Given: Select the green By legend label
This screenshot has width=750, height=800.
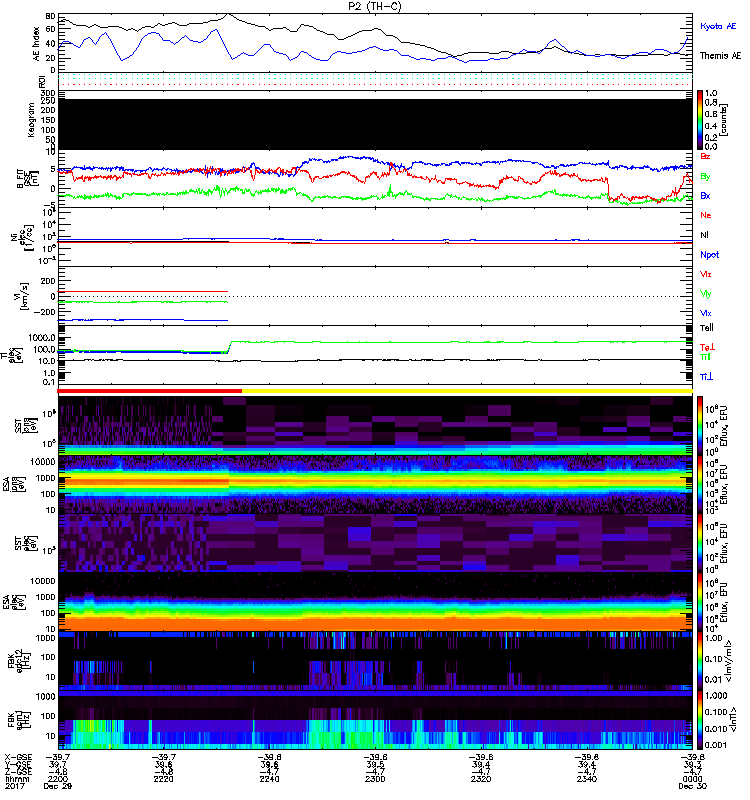Looking at the screenshot, I should (705, 177).
